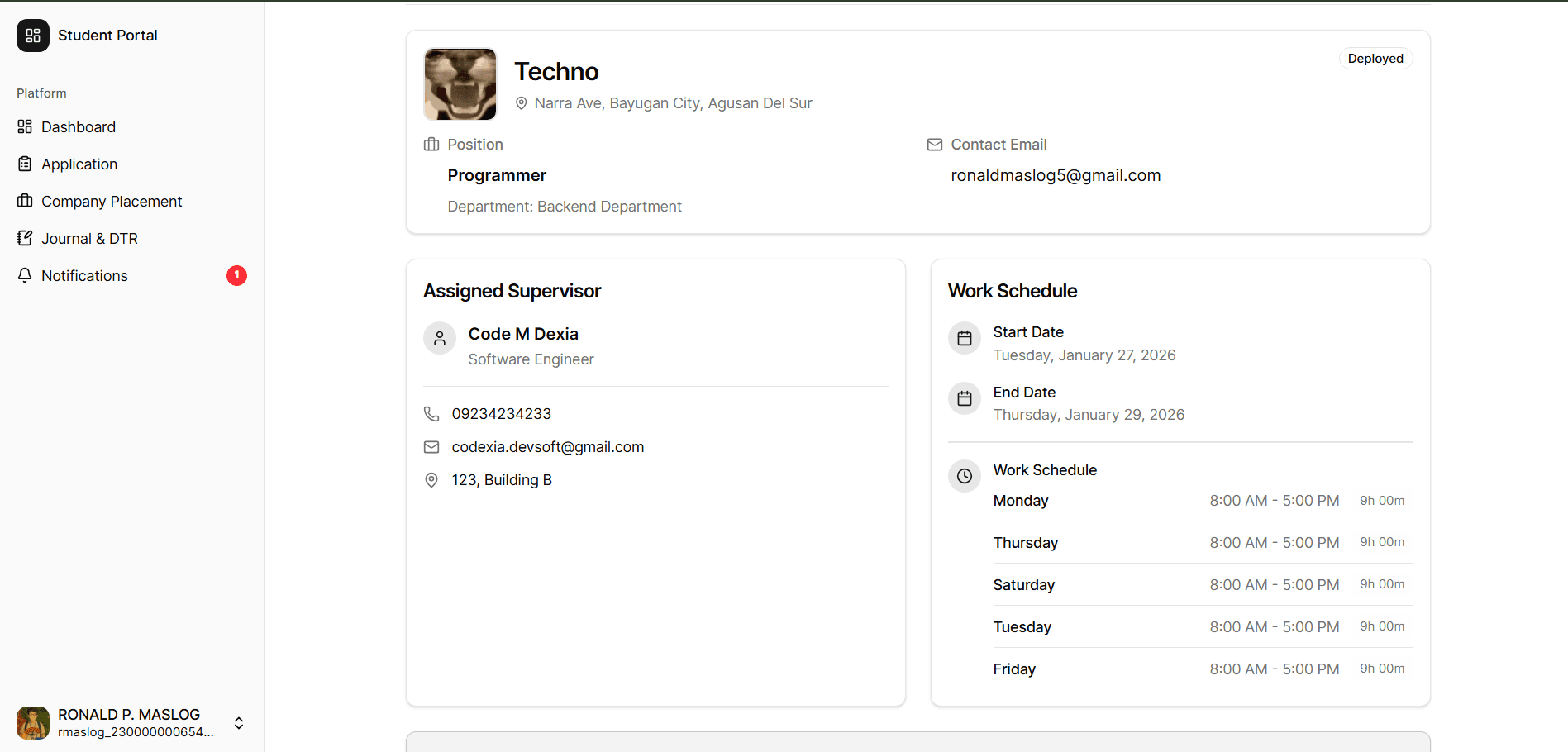Click the Contact Email envelope icon
Image resolution: width=1568 pixels, height=752 pixels.
tap(935, 145)
